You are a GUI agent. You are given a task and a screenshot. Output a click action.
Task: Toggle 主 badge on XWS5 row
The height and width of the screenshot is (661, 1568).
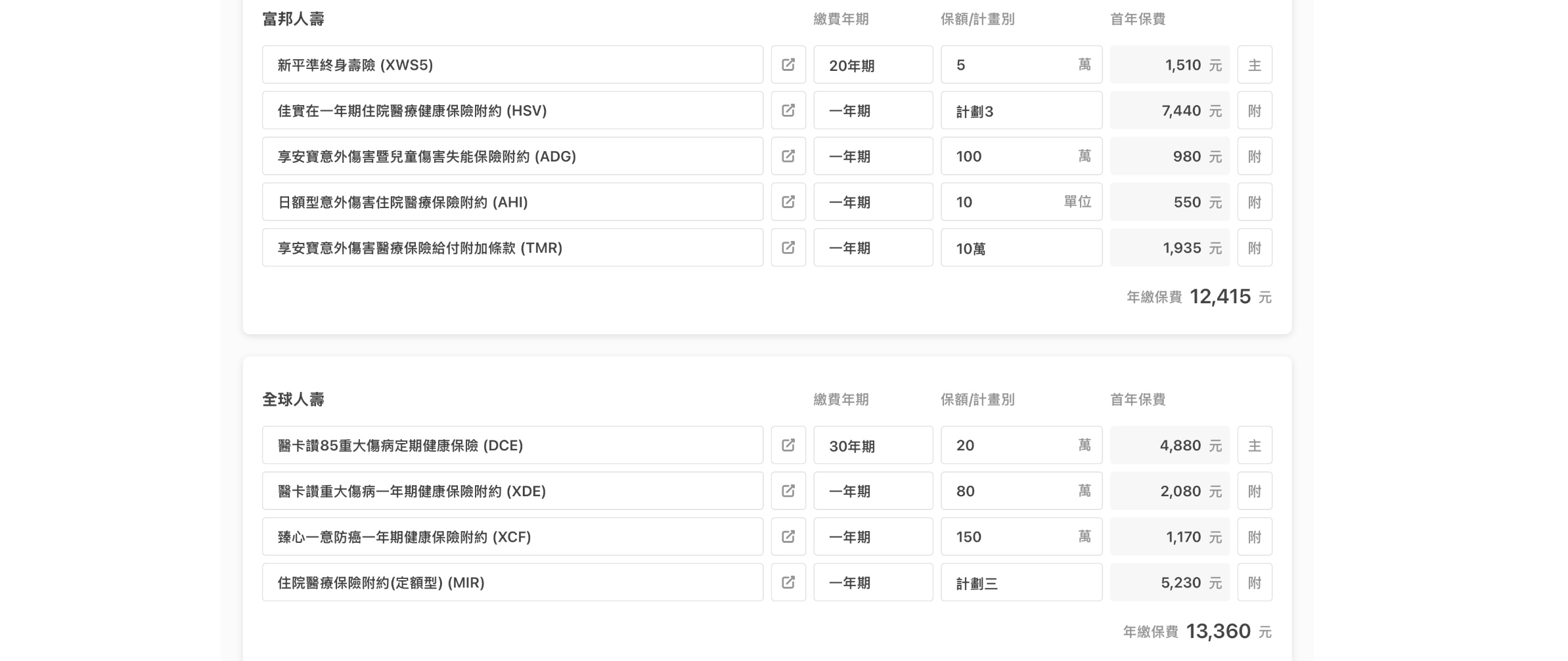1254,64
